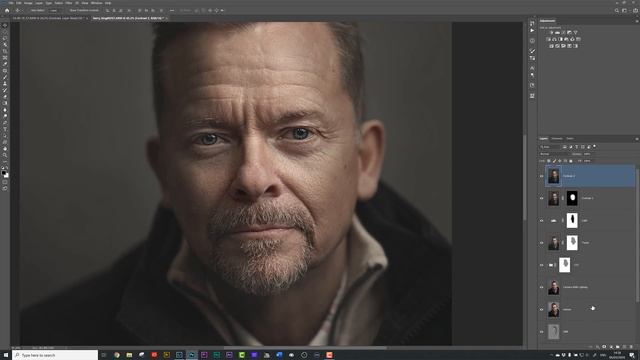
Task: Select the Hand tool
Action: point(5,149)
